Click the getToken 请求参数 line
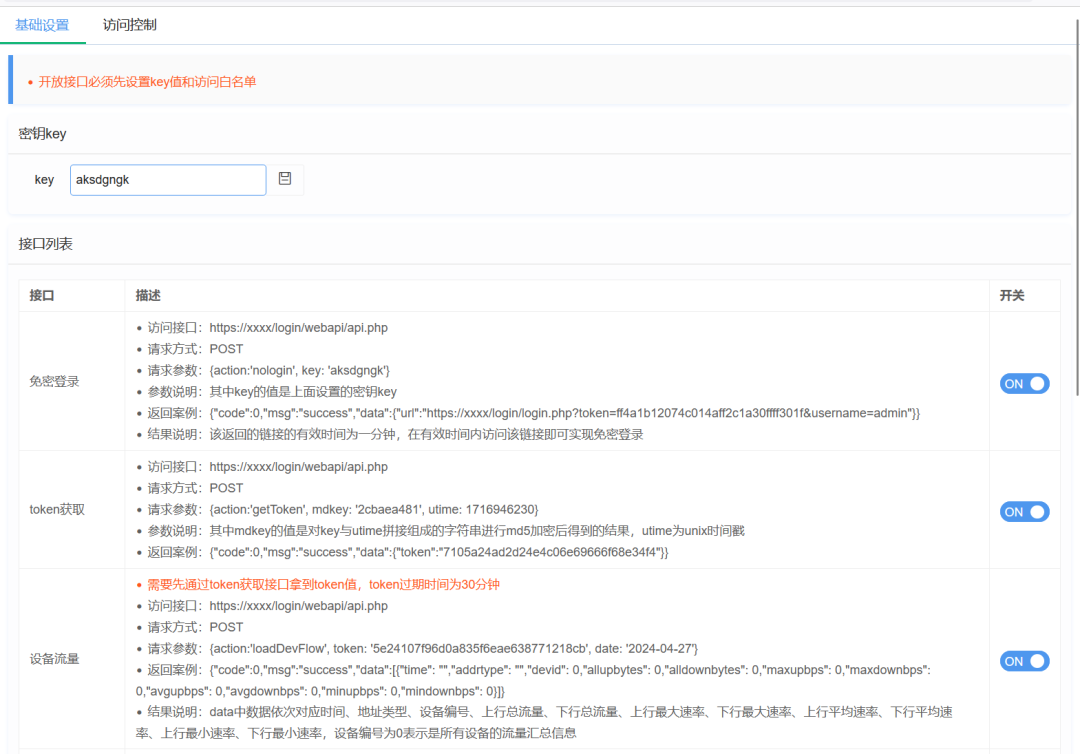Viewport: 1080px width, 754px height. (x=343, y=510)
